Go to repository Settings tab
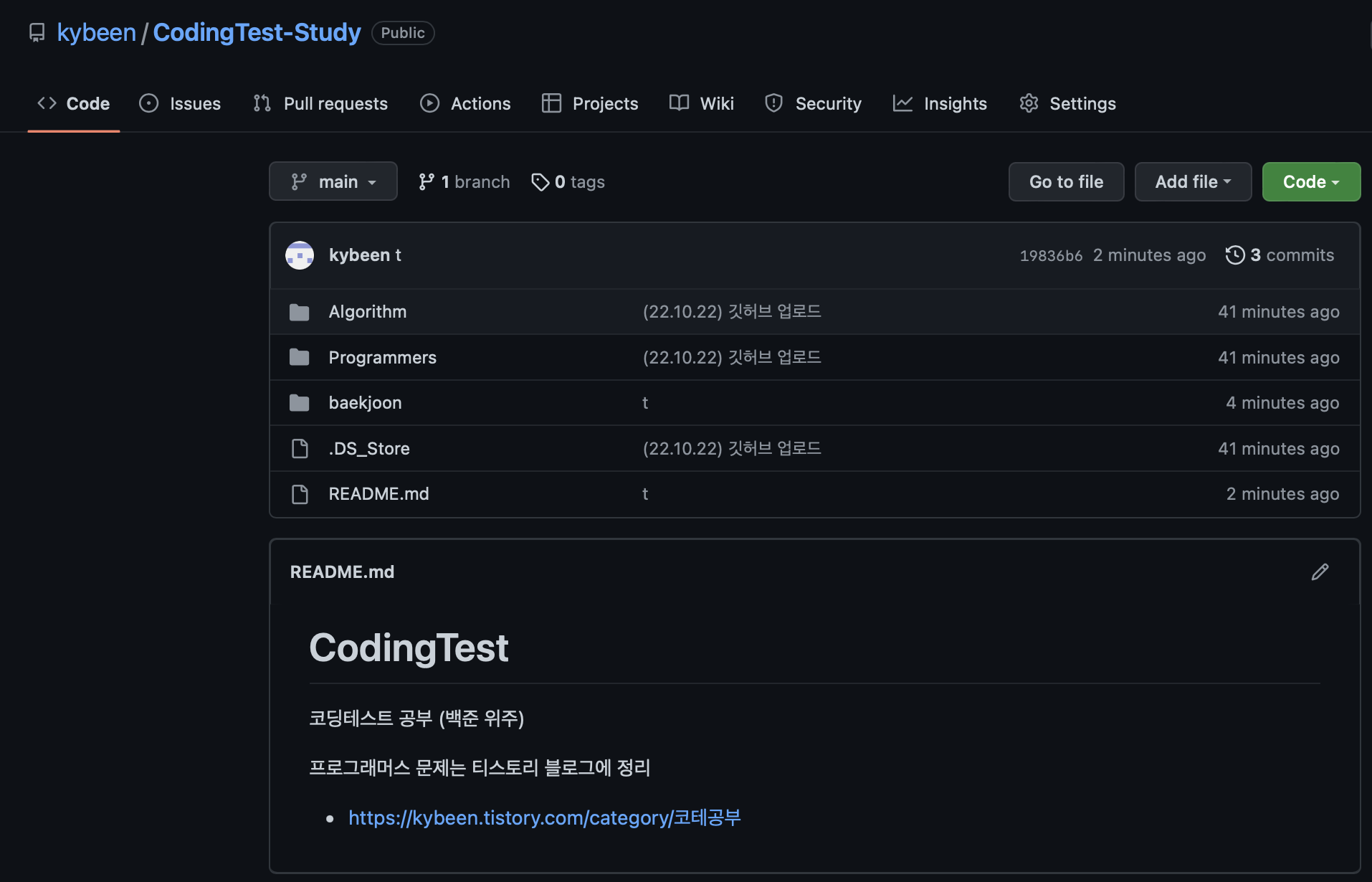 [1067, 103]
